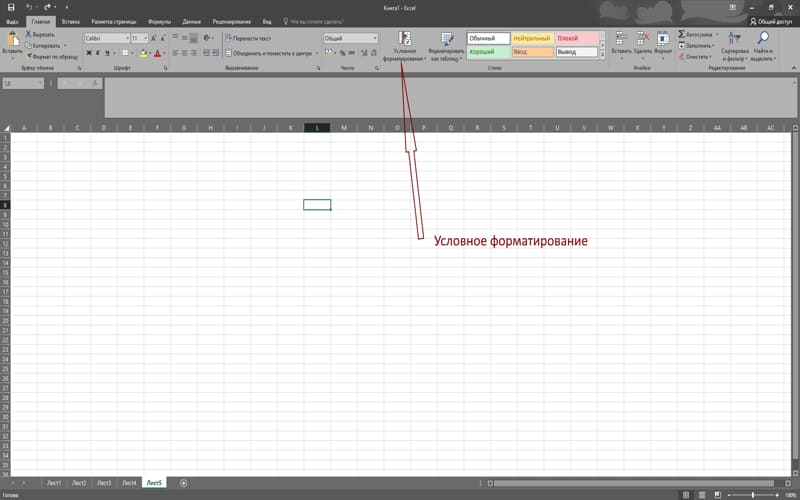Image resolution: width=800 pixels, height=500 pixels.
Task: Switch to the Рецензирование tab
Action: pyautogui.click(x=232, y=22)
